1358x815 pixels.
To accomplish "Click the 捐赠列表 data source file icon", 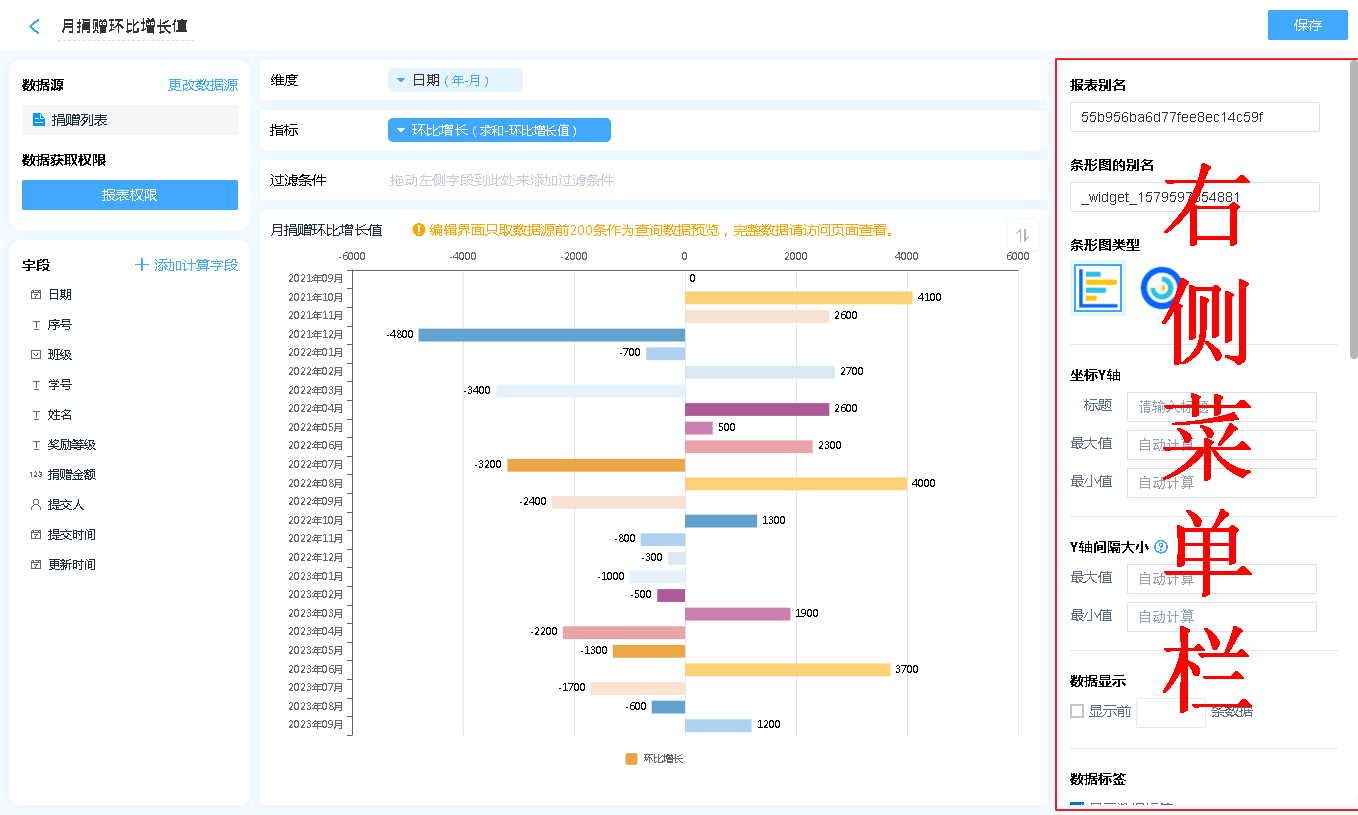I will tap(39, 120).
